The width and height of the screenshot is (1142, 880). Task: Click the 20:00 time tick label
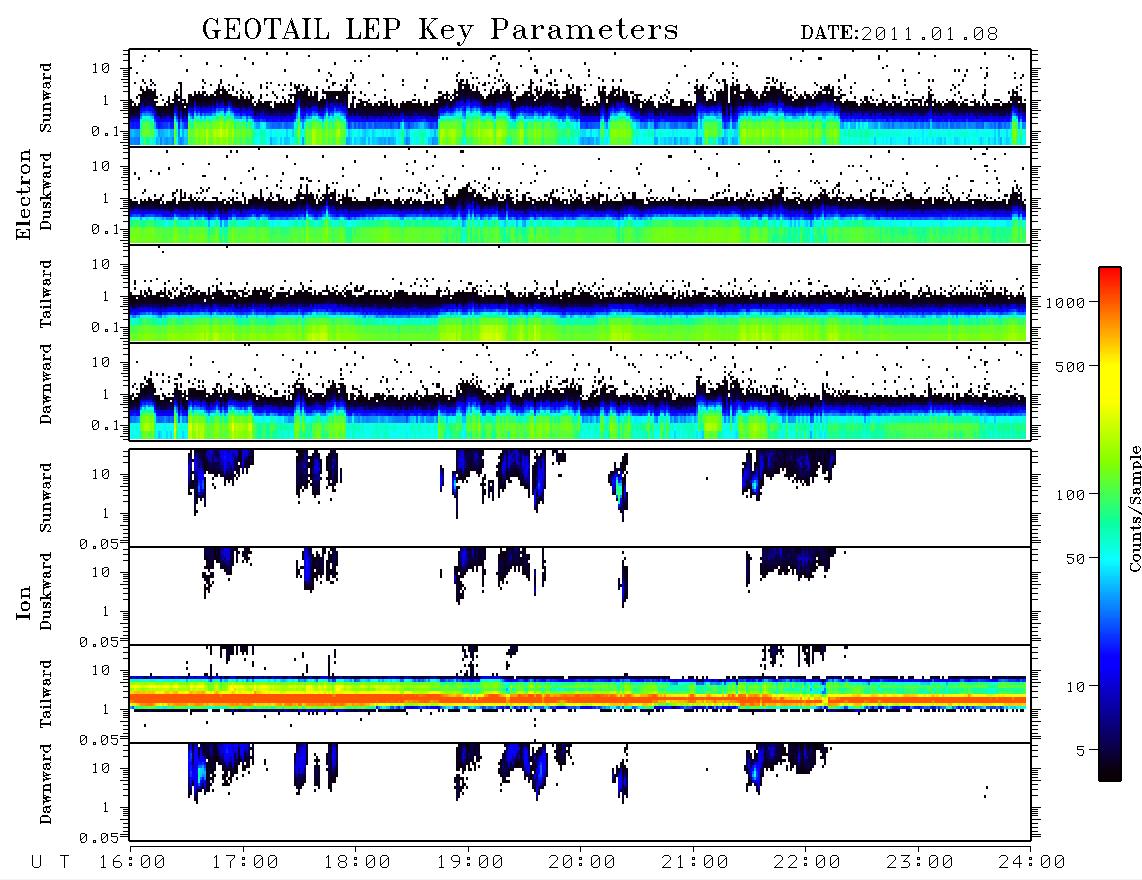click(582, 863)
